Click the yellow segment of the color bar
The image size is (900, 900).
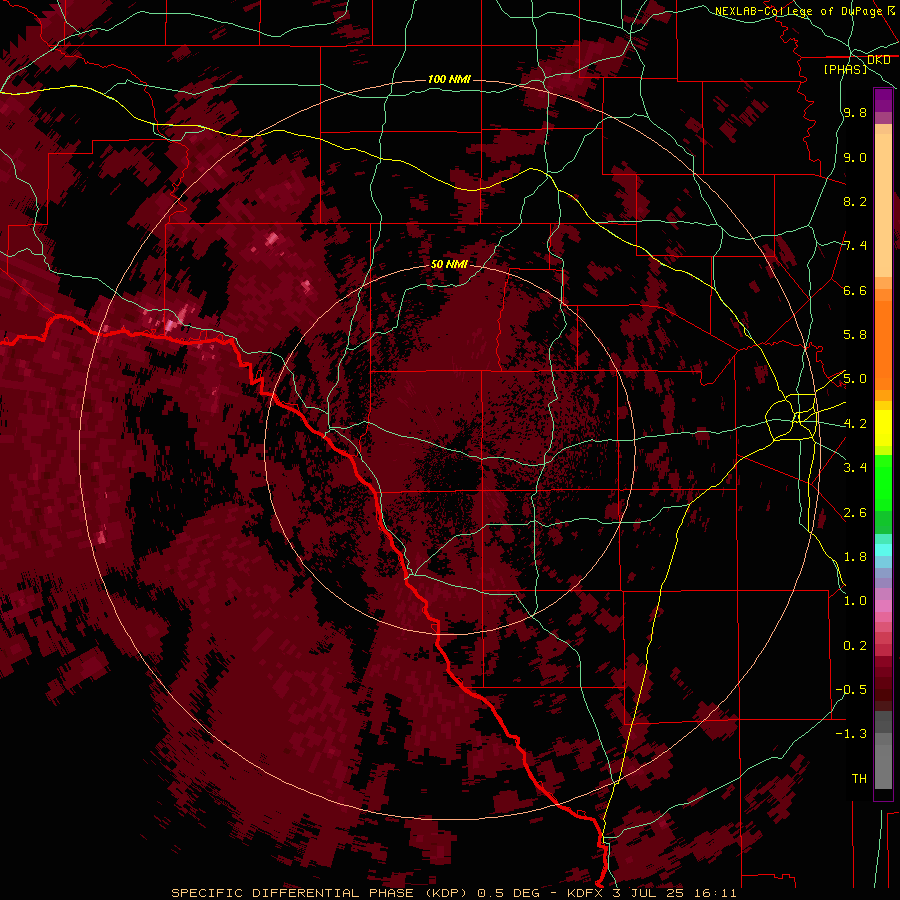coord(883,428)
